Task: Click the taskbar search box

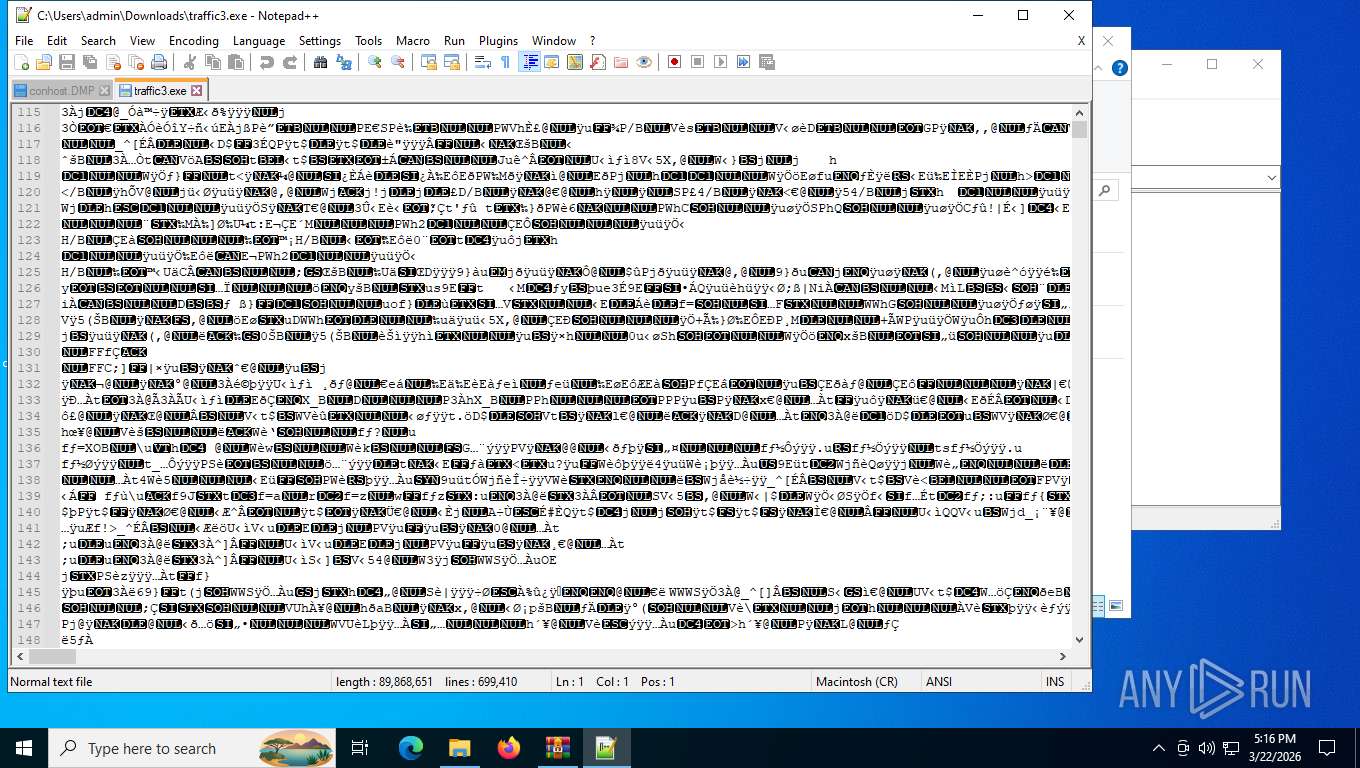Action: point(192,748)
